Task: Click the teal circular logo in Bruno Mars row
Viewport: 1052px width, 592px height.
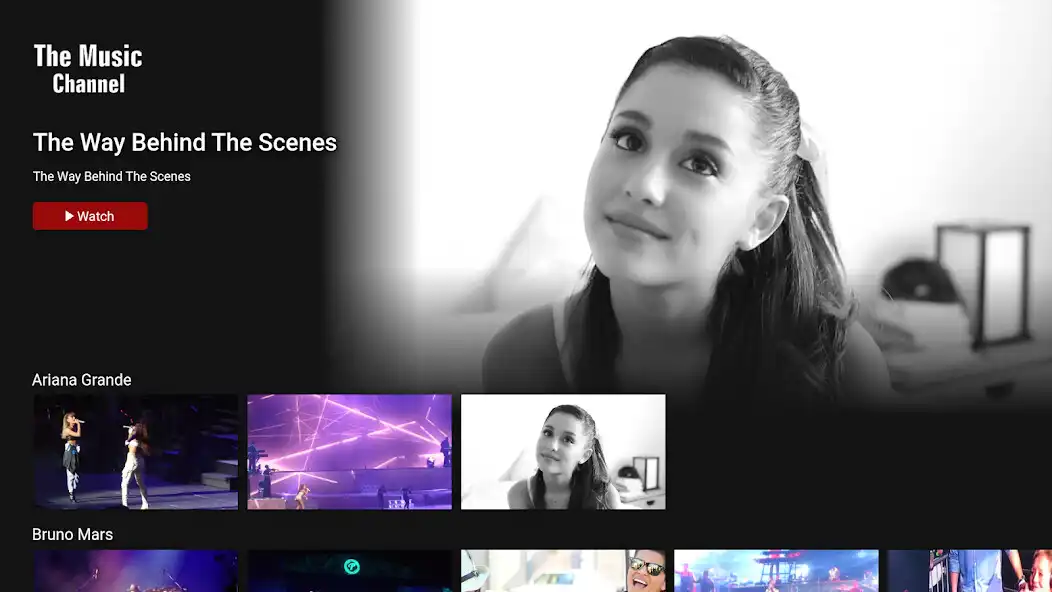Action: [351, 566]
